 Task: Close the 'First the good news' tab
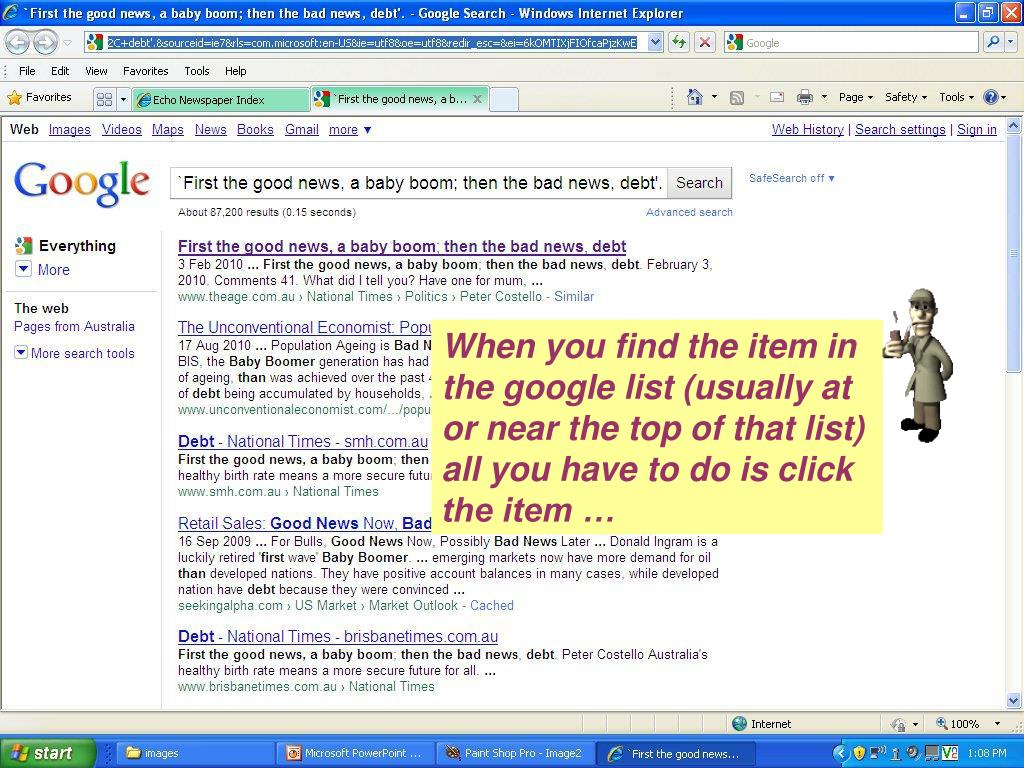[477, 99]
